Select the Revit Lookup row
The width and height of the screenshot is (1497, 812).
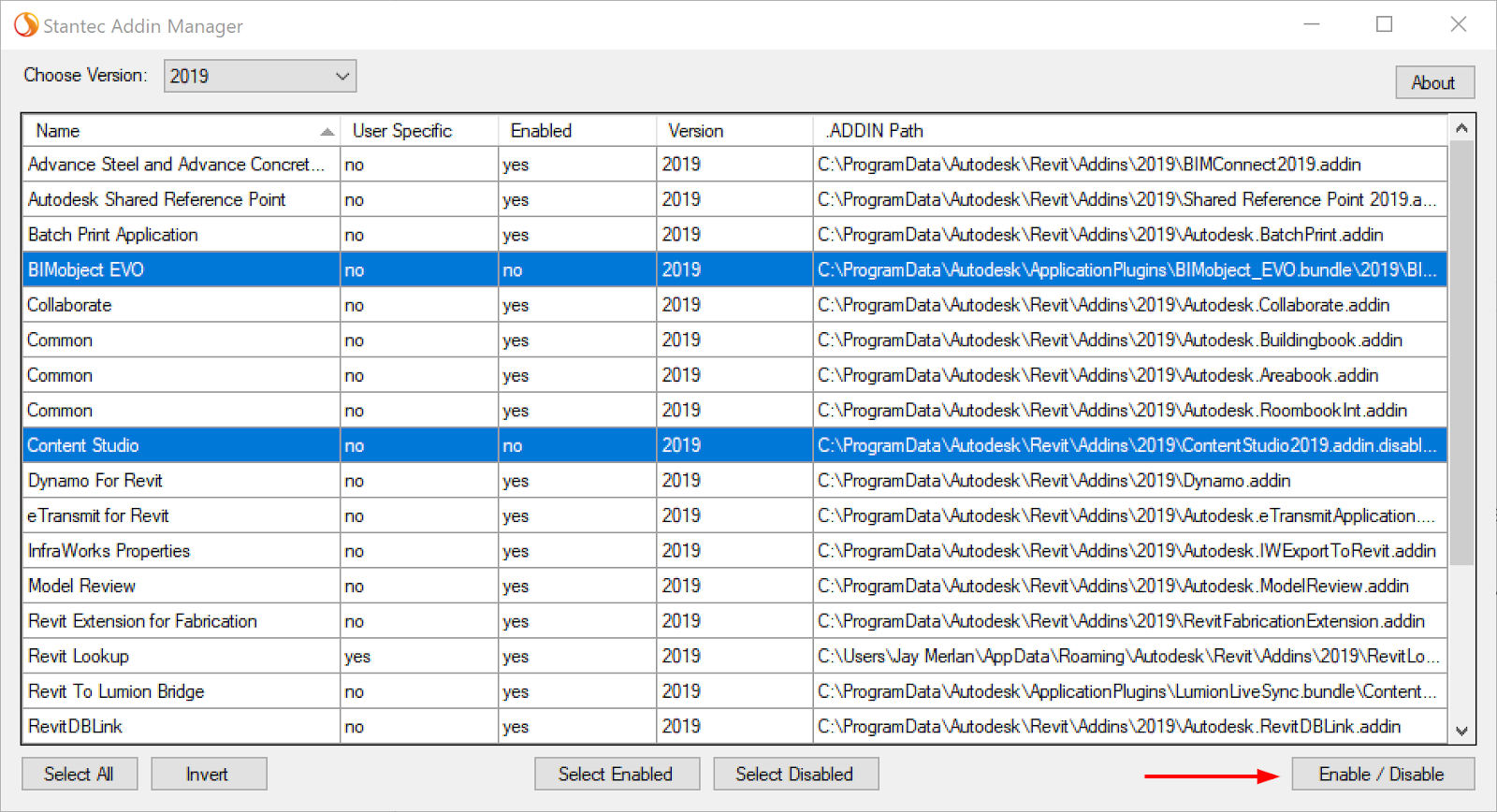(734, 656)
